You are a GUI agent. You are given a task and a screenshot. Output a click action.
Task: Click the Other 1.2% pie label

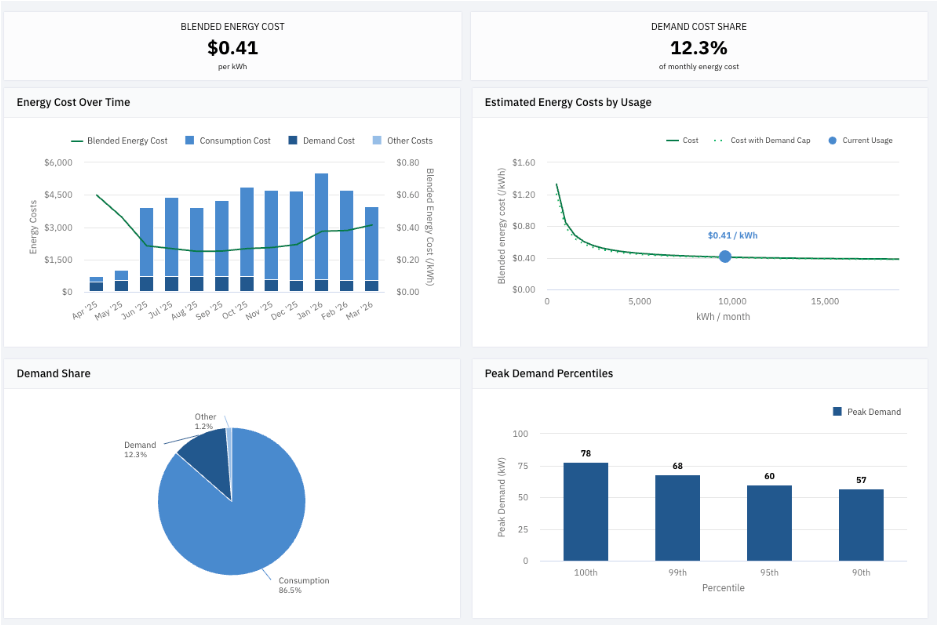pyautogui.click(x=205, y=421)
